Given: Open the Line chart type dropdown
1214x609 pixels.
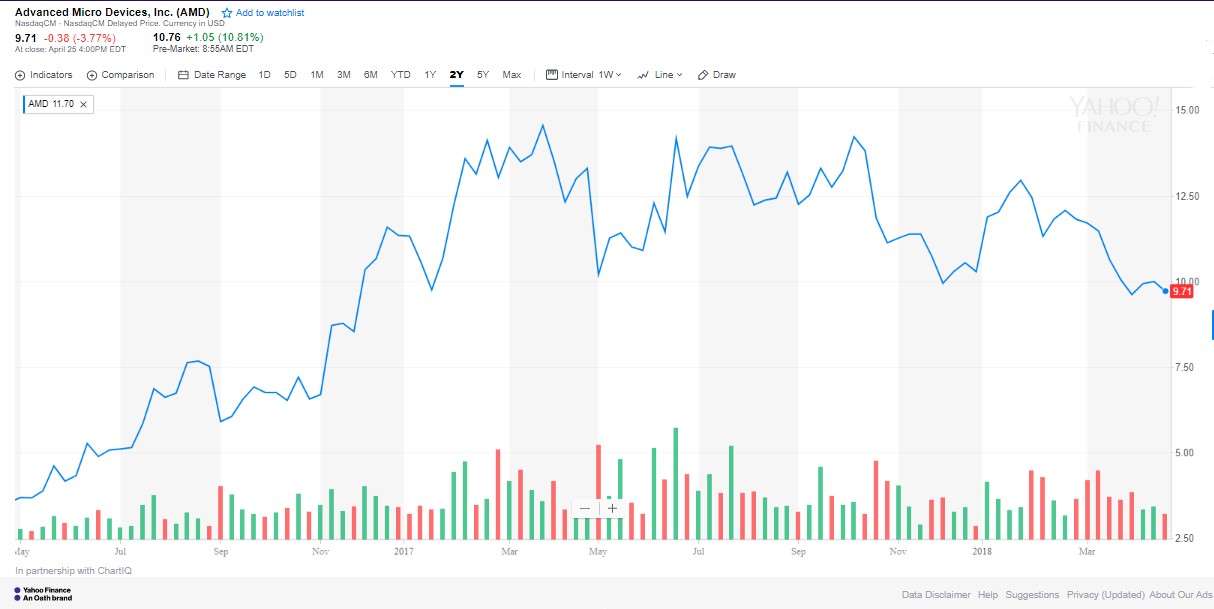Looking at the screenshot, I should click(660, 75).
